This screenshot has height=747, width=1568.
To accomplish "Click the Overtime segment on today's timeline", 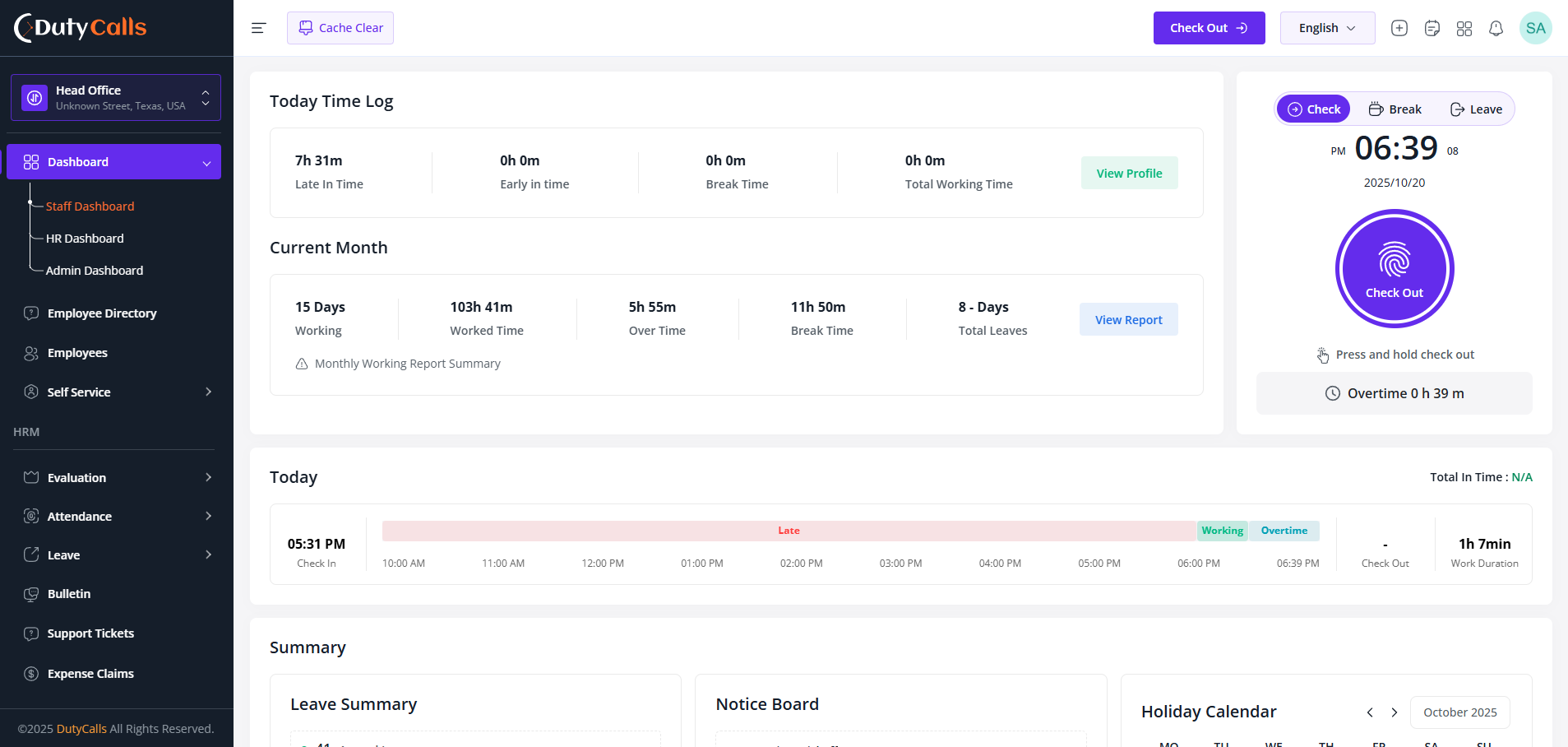I will click(1284, 531).
